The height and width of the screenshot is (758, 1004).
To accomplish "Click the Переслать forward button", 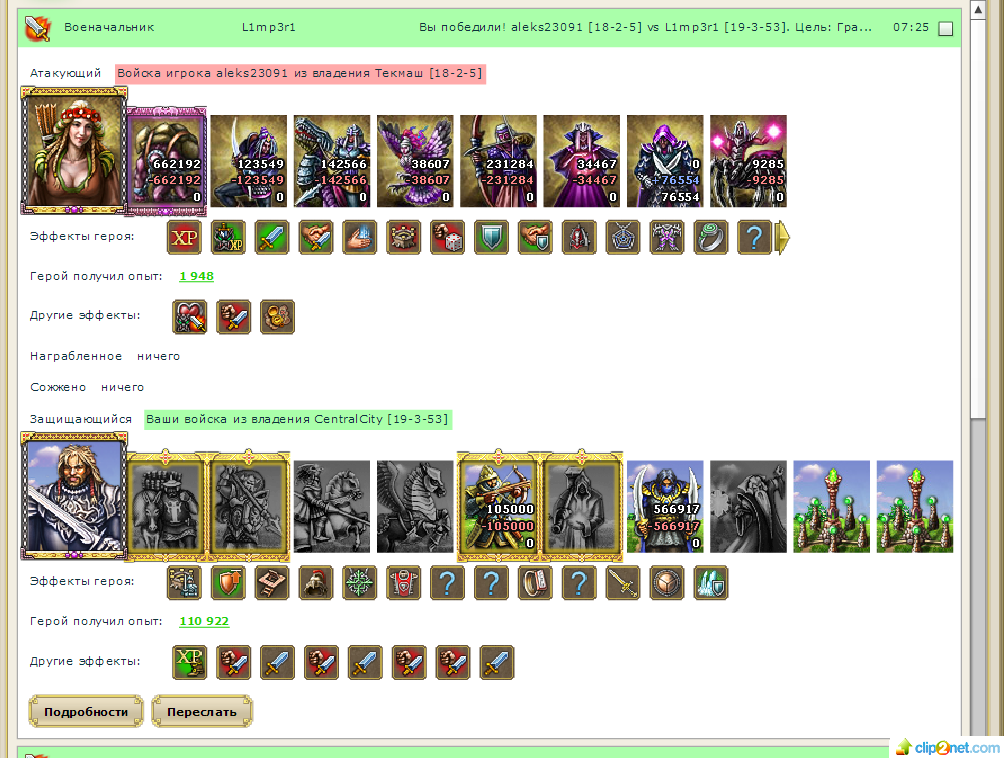I will click(202, 711).
